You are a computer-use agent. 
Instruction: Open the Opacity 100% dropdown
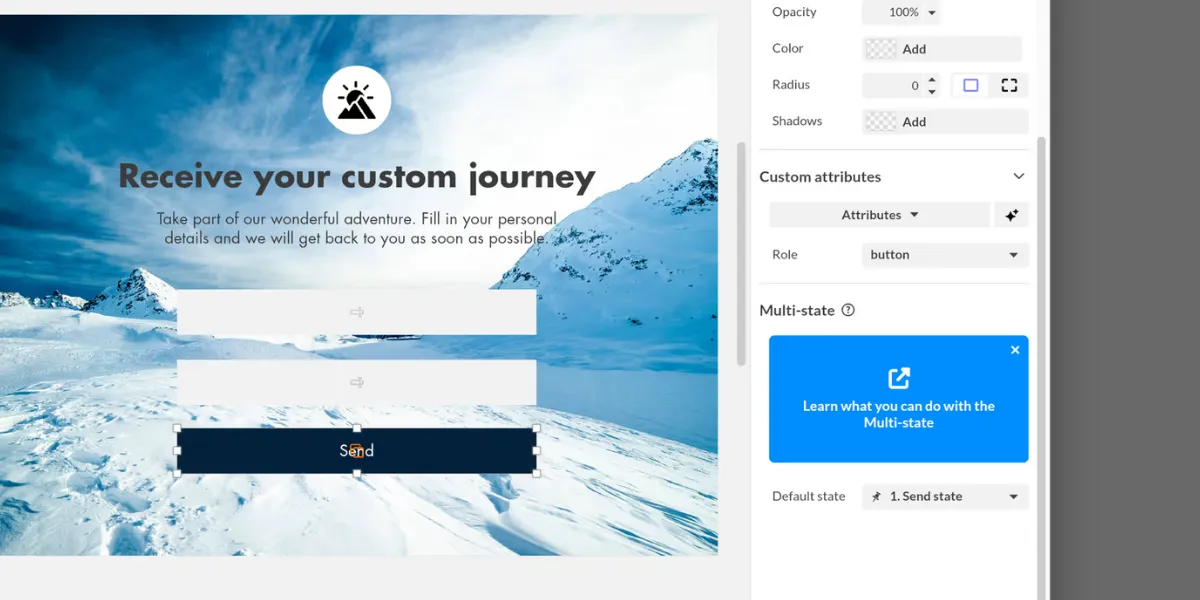pyautogui.click(x=902, y=12)
